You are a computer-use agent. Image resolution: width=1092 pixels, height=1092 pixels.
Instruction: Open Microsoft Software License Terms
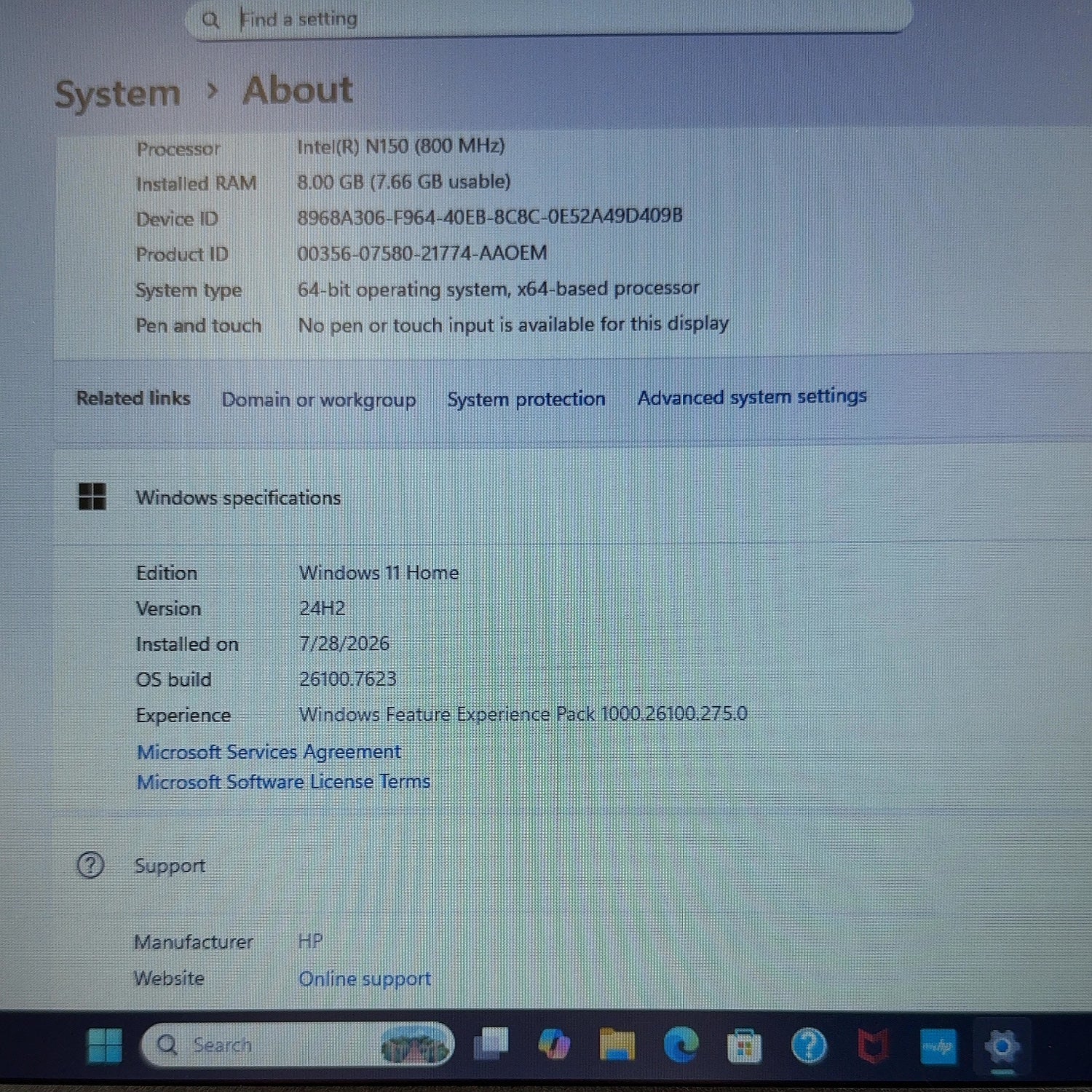[283, 782]
